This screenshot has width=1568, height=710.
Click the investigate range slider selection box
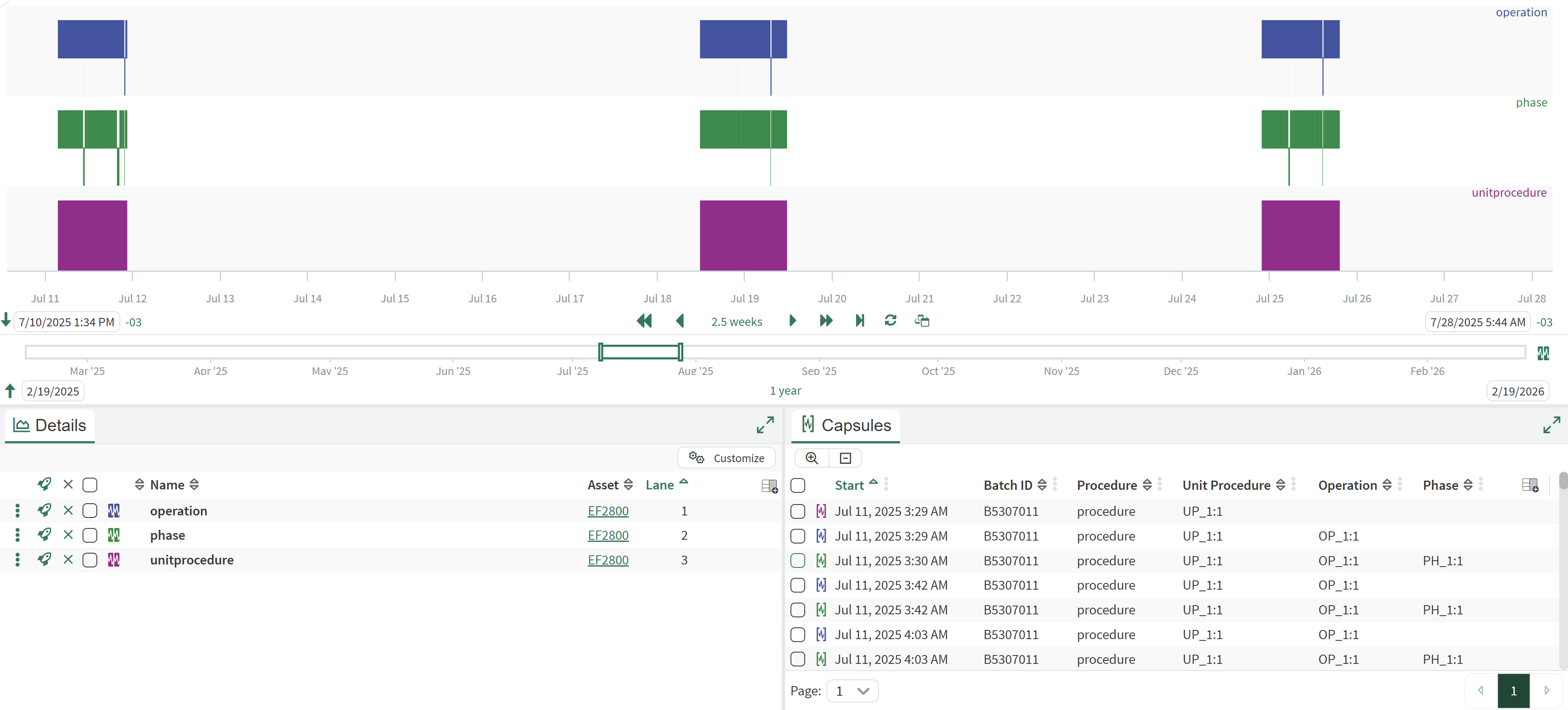[x=640, y=352]
